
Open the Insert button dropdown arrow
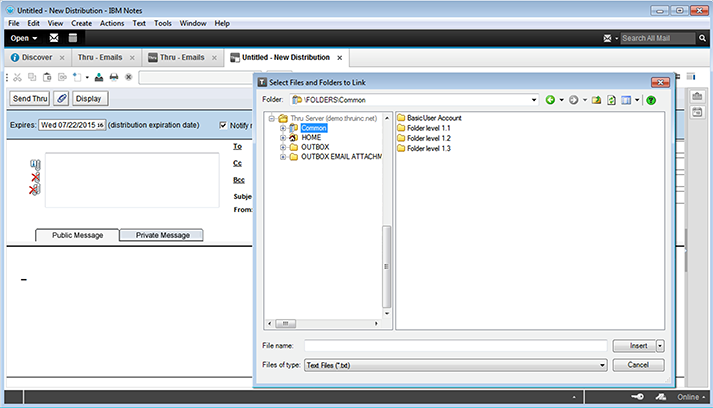660,346
